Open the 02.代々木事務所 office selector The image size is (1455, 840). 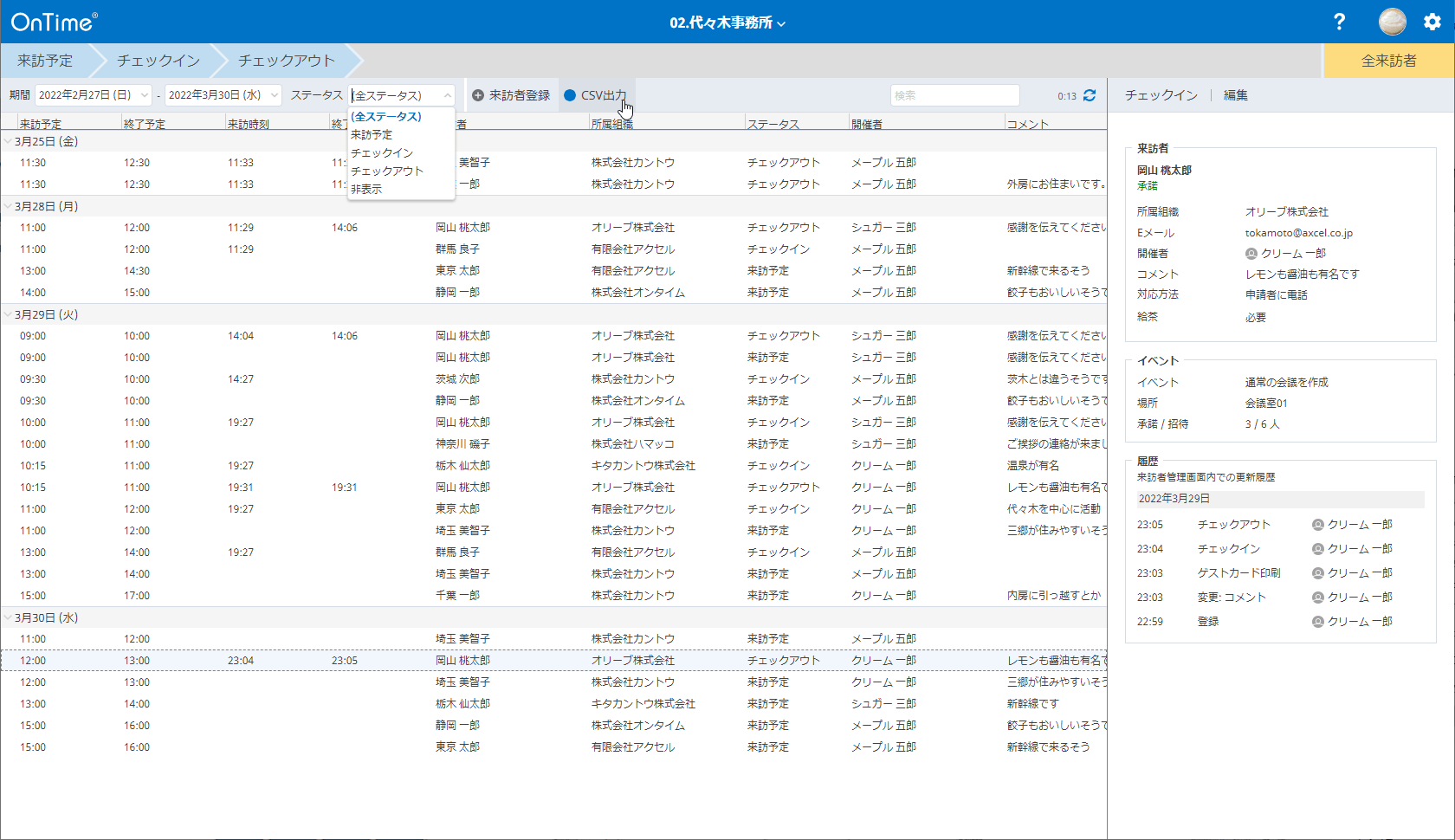pyautogui.click(x=727, y=21)
